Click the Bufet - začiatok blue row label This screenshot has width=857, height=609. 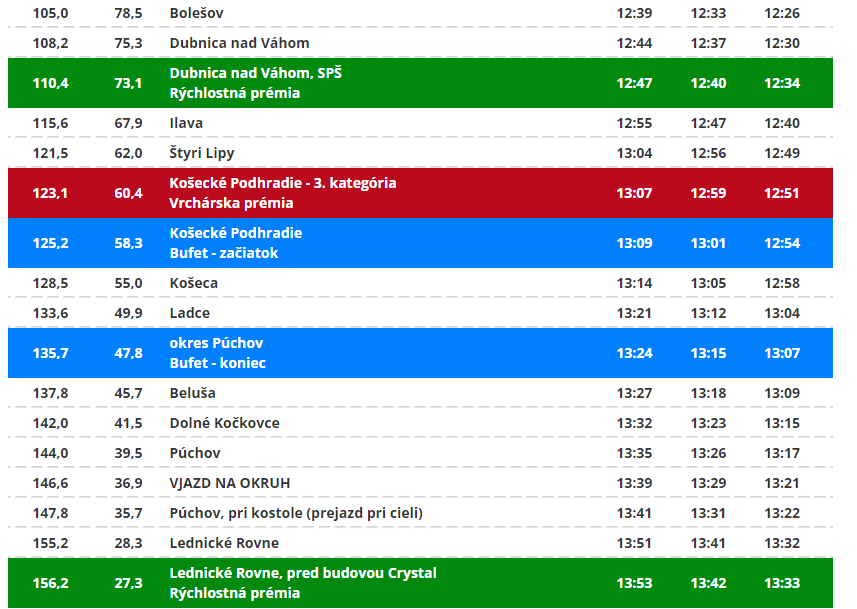[224, 253]
